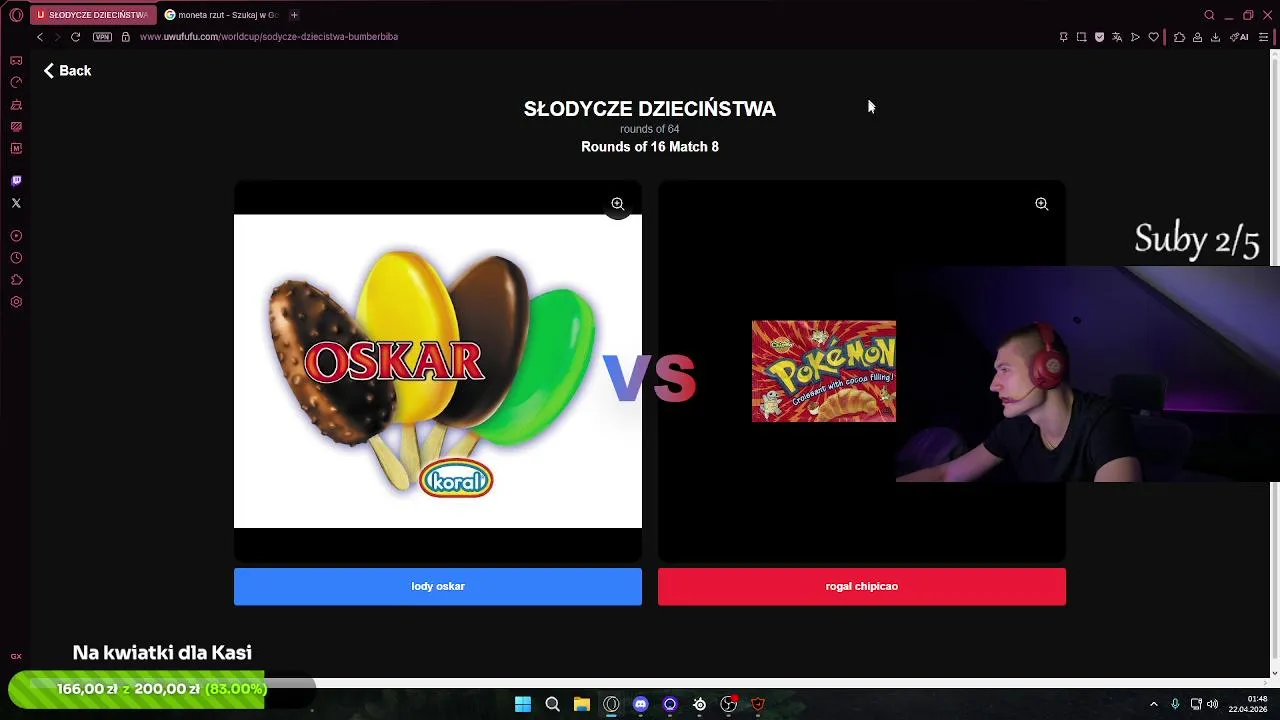This screenshot has width=1280, height=720.
Task: Click the Back link on page
Action: coord(67,71)
